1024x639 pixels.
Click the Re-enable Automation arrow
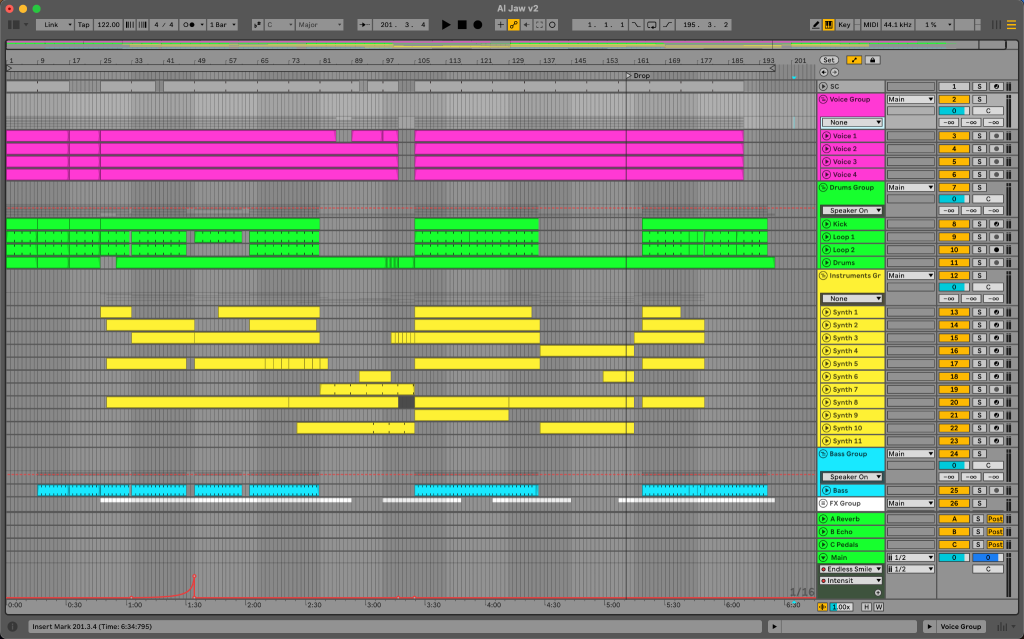(x=526, y=25)
